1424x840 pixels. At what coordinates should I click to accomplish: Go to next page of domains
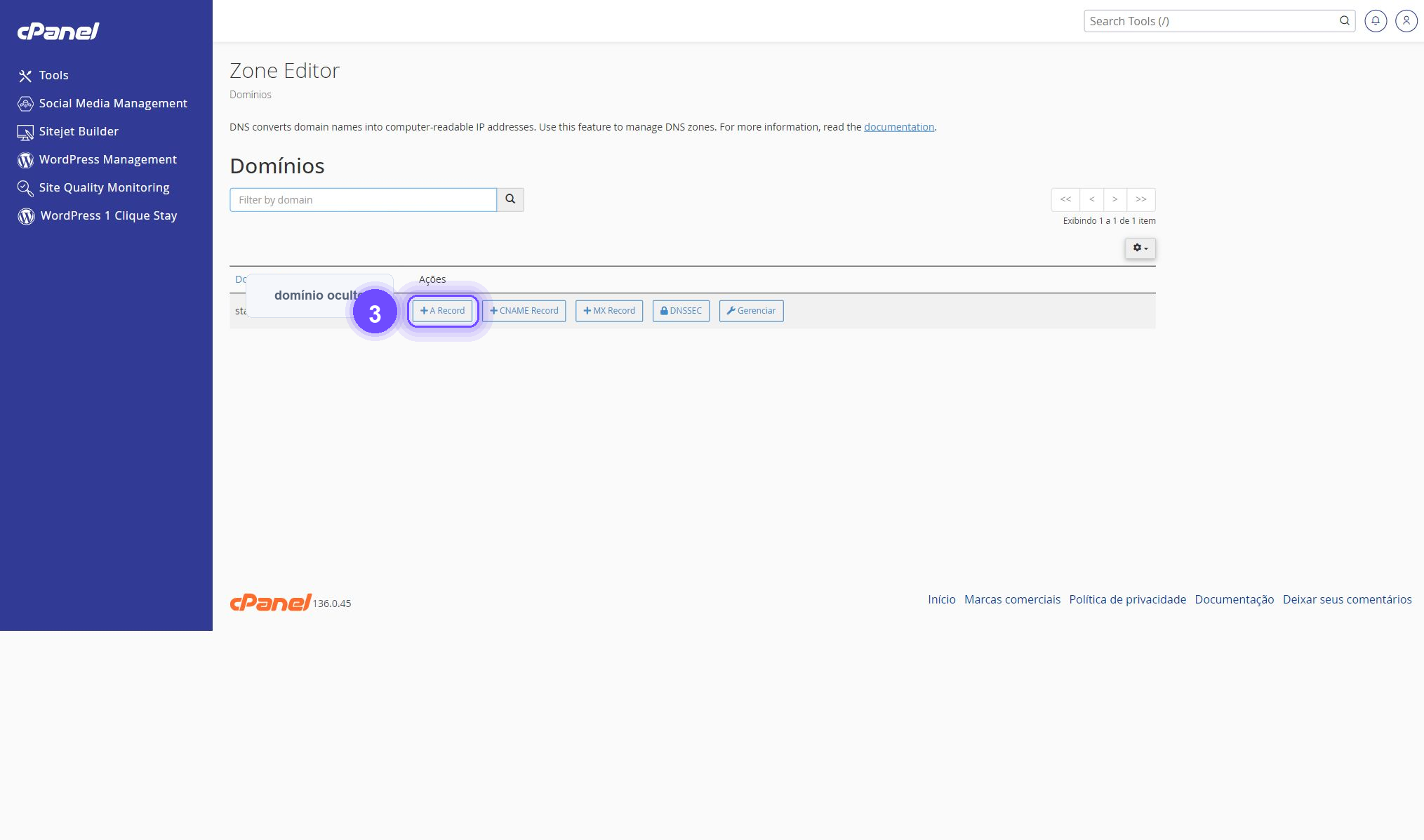1114,200
